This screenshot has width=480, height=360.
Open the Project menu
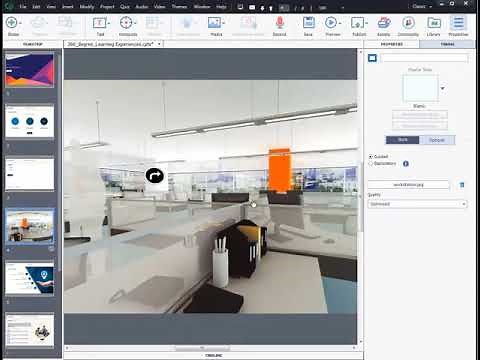pos(107,6)
